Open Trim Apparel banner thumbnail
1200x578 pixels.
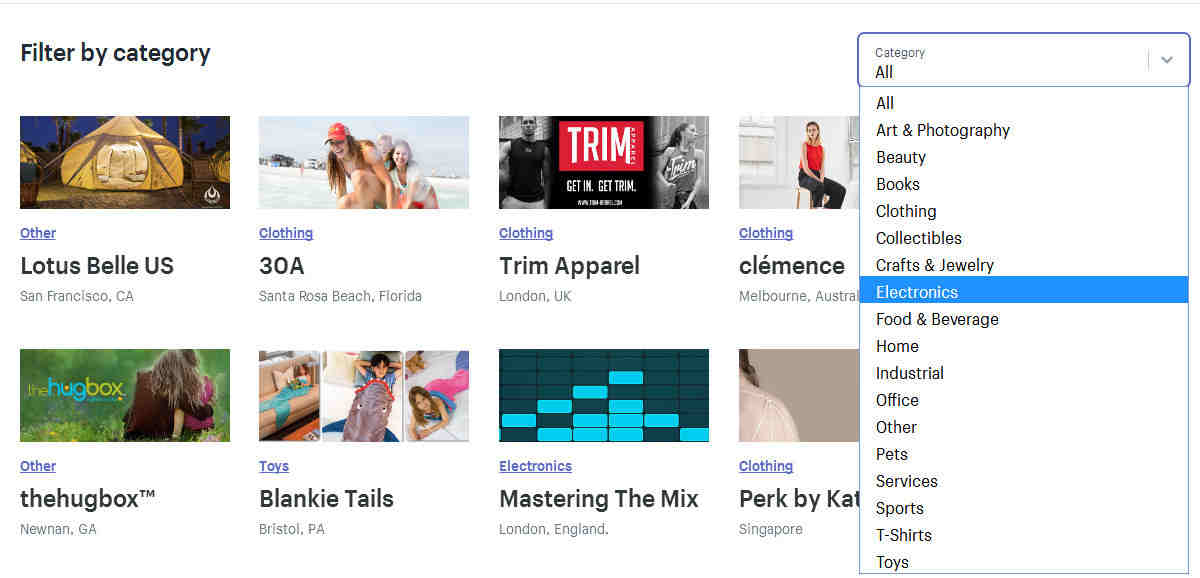pos(604,162)
